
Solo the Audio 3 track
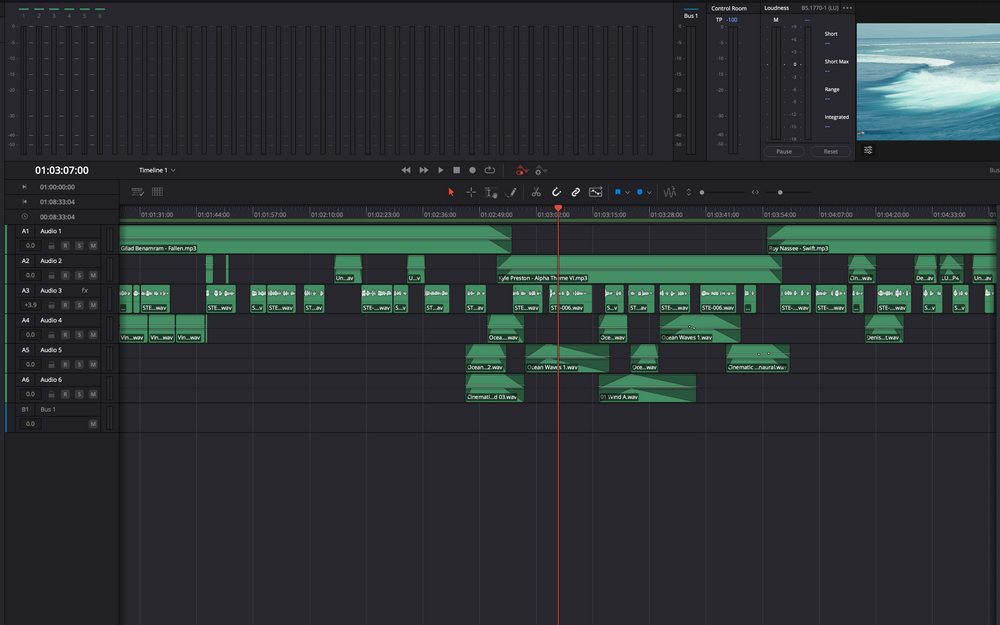(x=79, y=305)
